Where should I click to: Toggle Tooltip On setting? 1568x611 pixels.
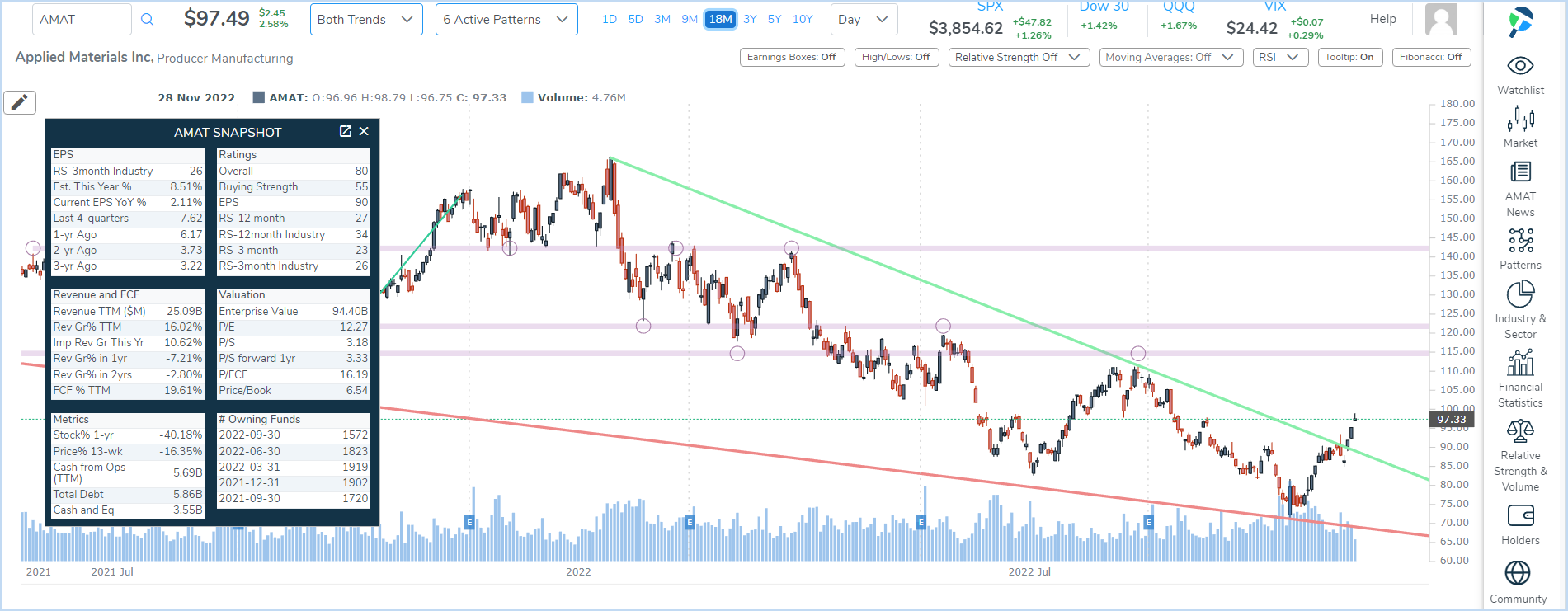click(x=1349, y=57)
